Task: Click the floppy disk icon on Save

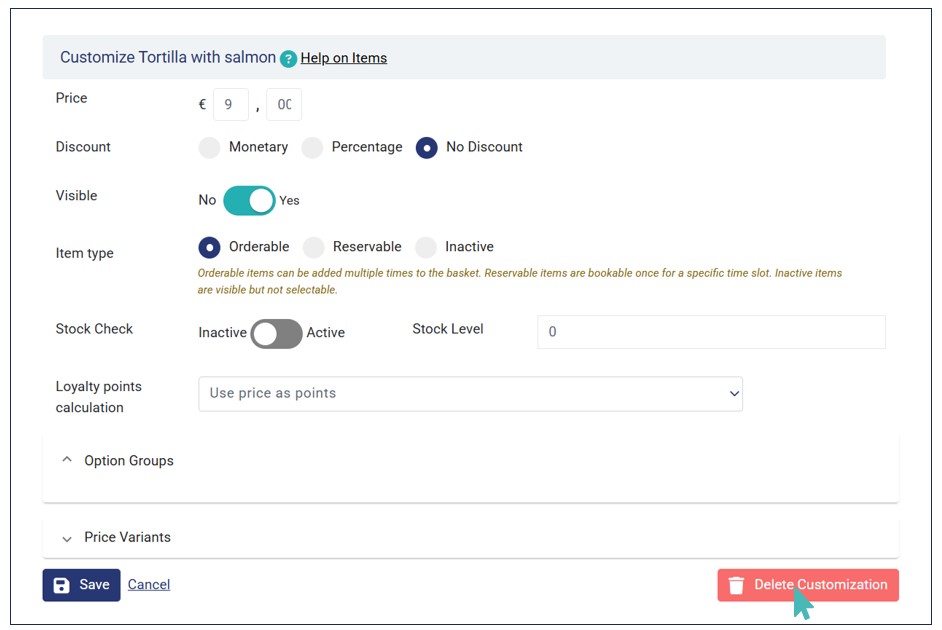Action: (x=62, y=585)
